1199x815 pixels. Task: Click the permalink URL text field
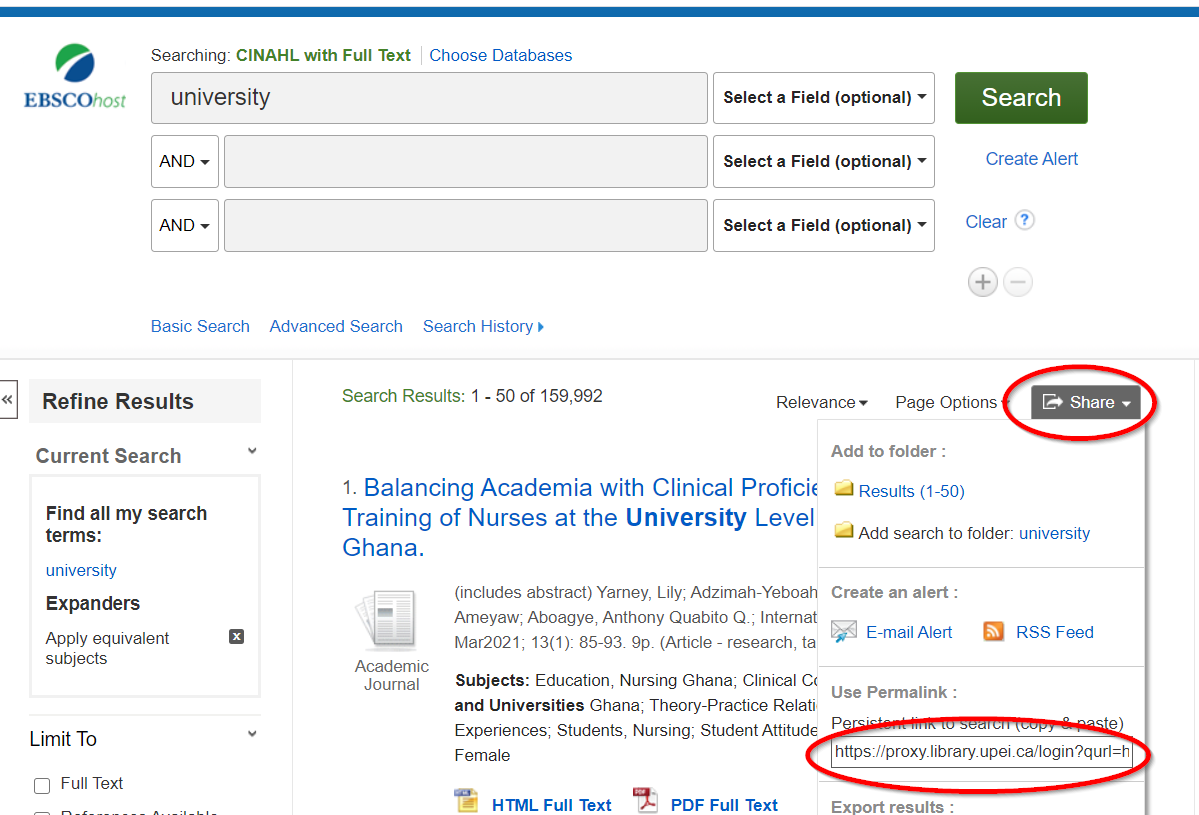(x=981, y=753)
